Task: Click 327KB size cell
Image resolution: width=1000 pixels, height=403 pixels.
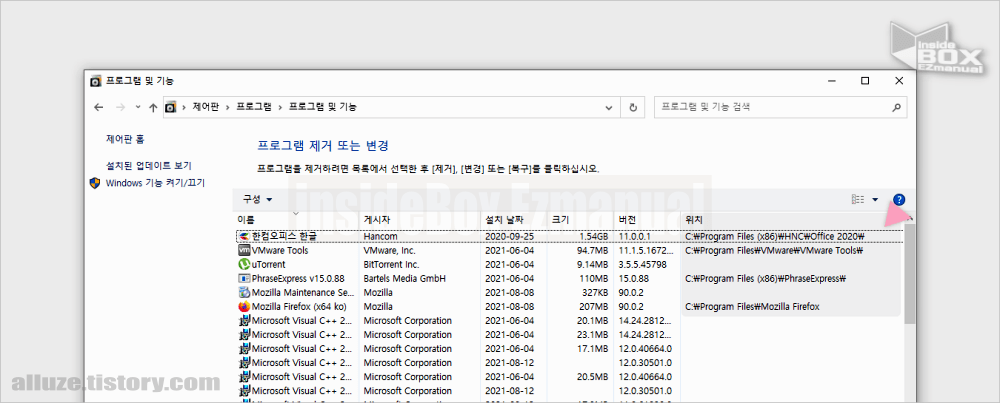Action: [596, 293]
